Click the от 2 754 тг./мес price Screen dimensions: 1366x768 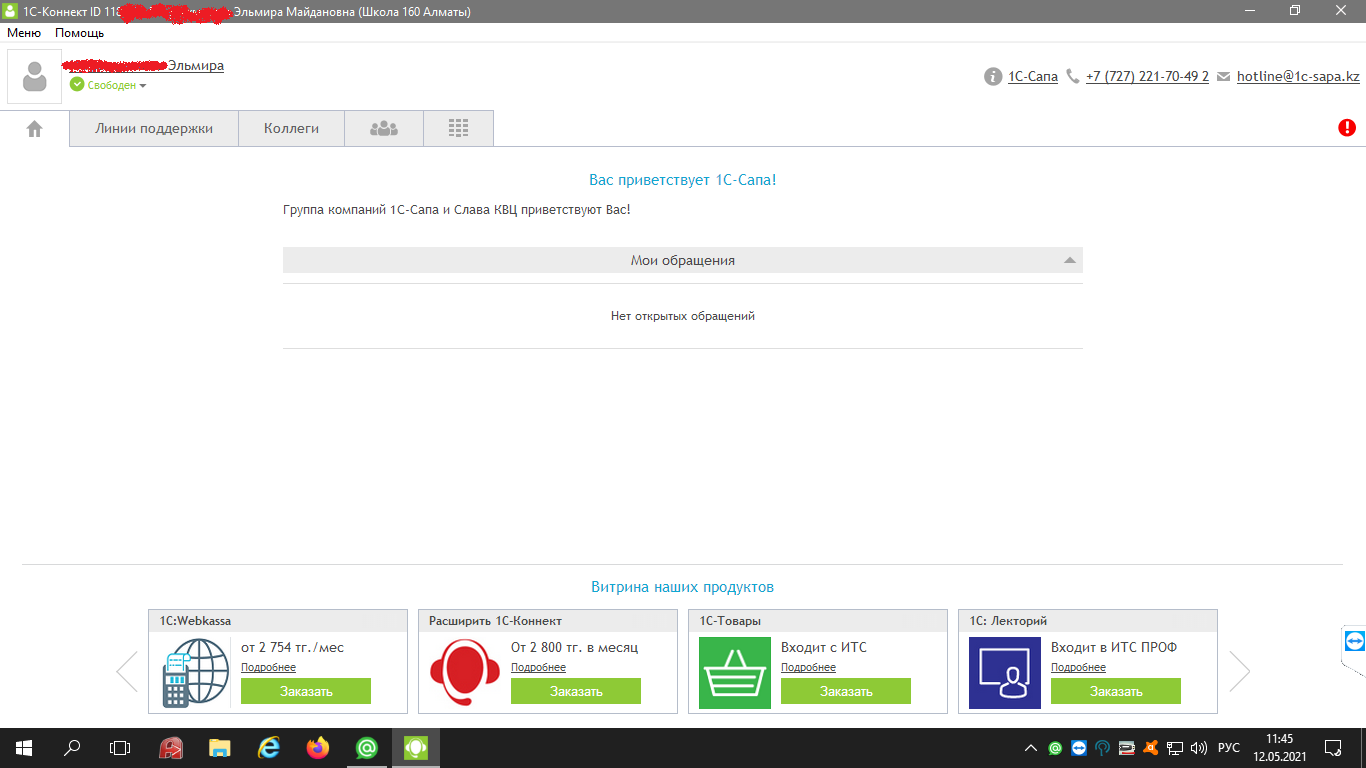pos(292,647)
